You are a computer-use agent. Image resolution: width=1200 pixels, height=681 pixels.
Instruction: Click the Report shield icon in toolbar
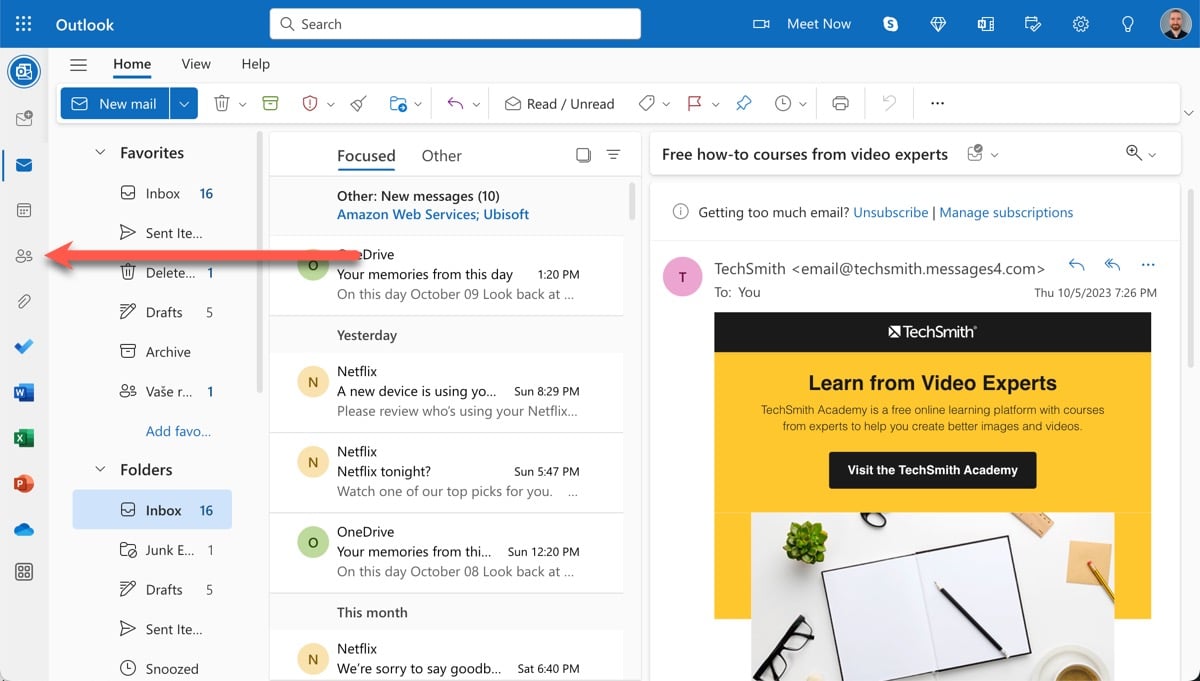coord(310,103)
